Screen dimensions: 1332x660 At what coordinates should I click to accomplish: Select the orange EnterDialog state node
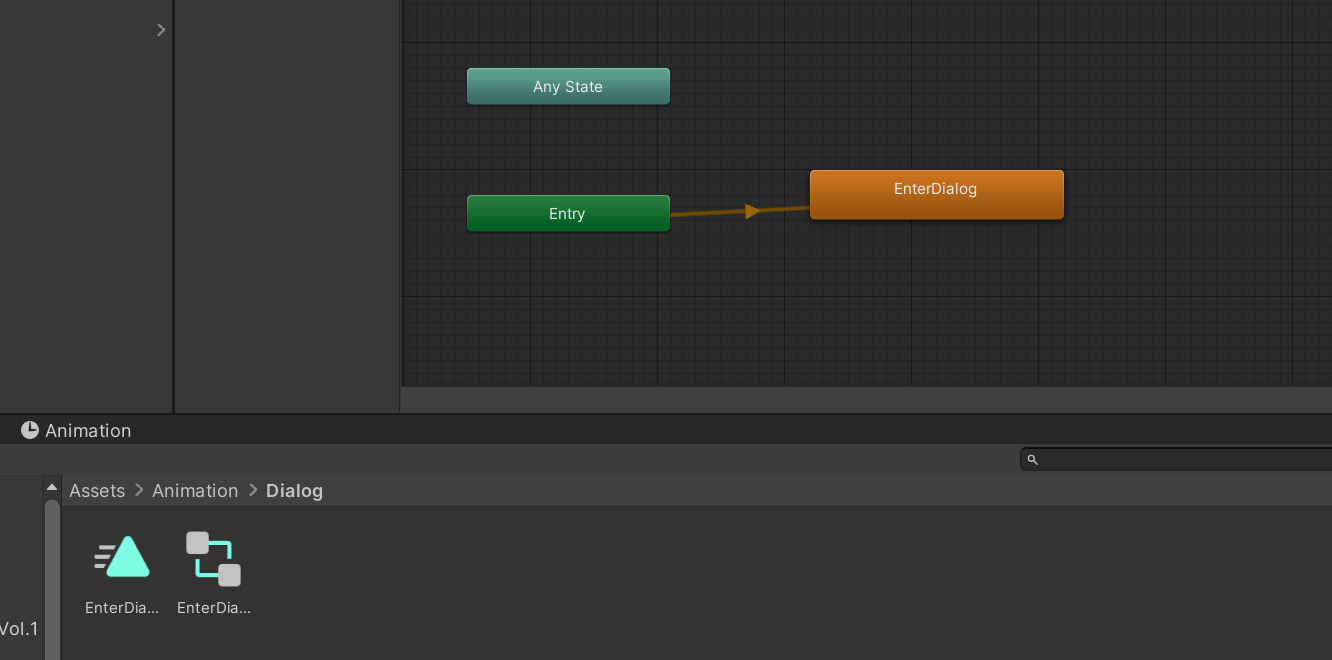936,194
